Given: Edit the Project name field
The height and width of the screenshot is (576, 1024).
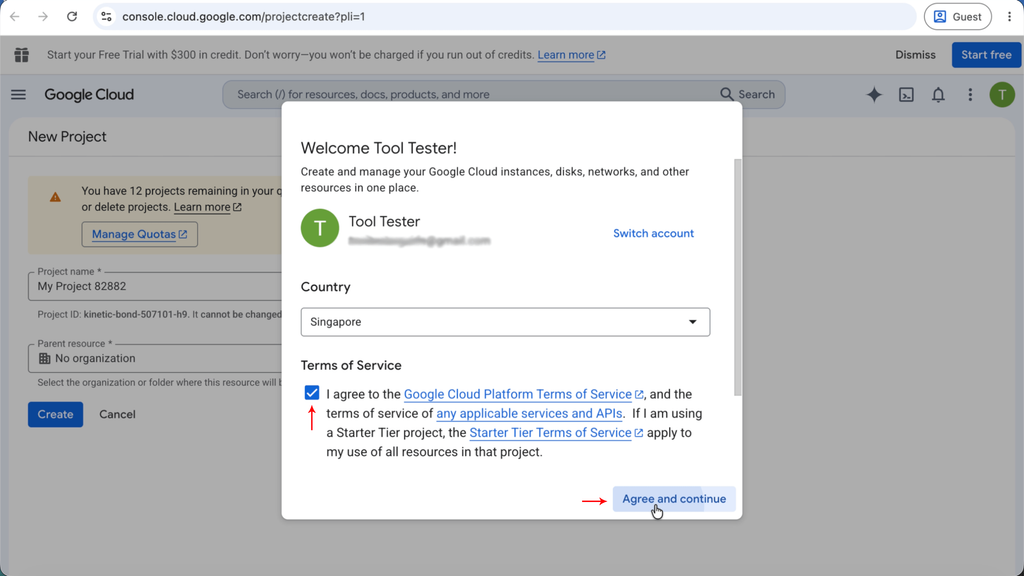Looking at the screenshot, I should 157,286.
